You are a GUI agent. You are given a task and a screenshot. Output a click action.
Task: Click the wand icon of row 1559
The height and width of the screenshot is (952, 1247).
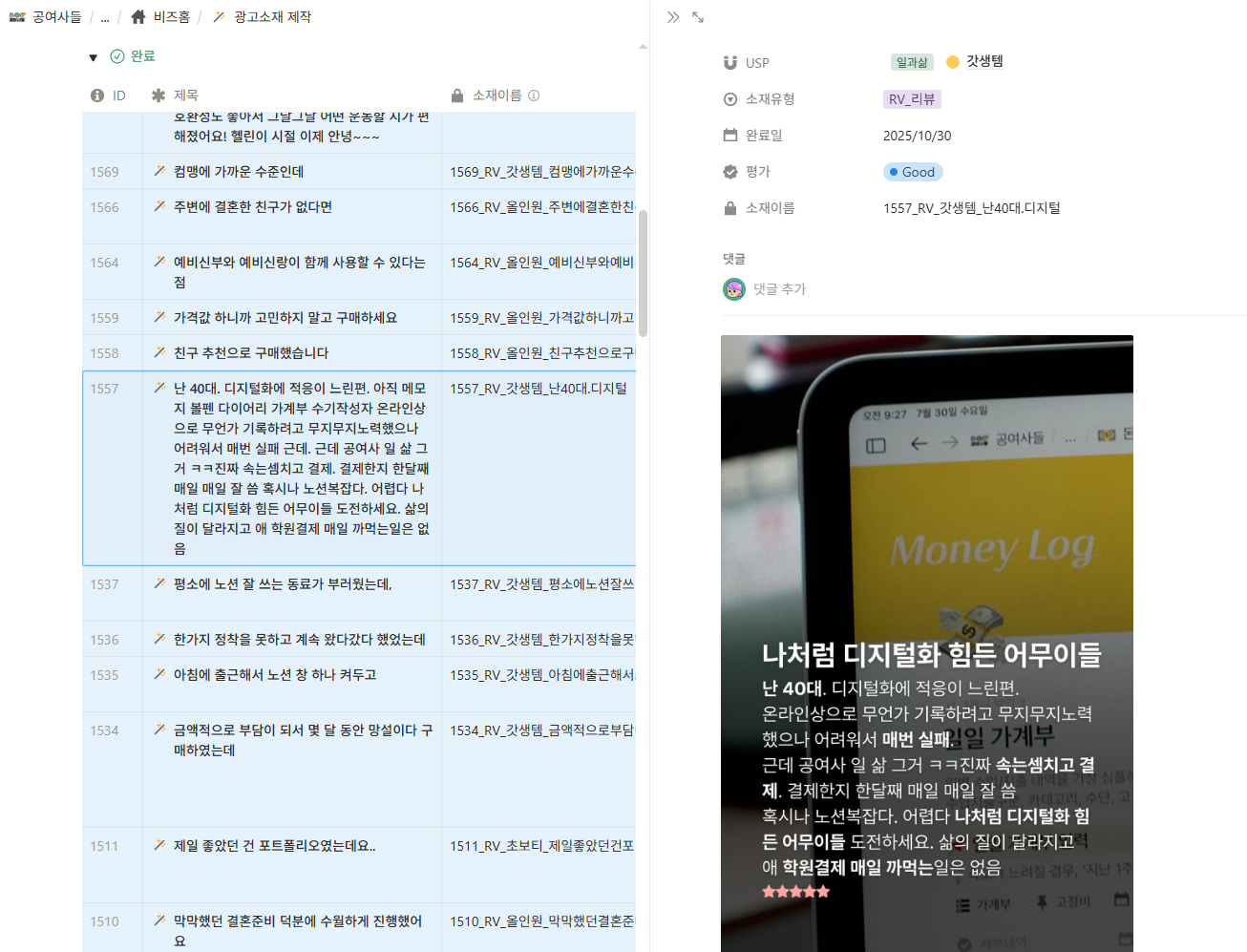(x=159, y=317)
